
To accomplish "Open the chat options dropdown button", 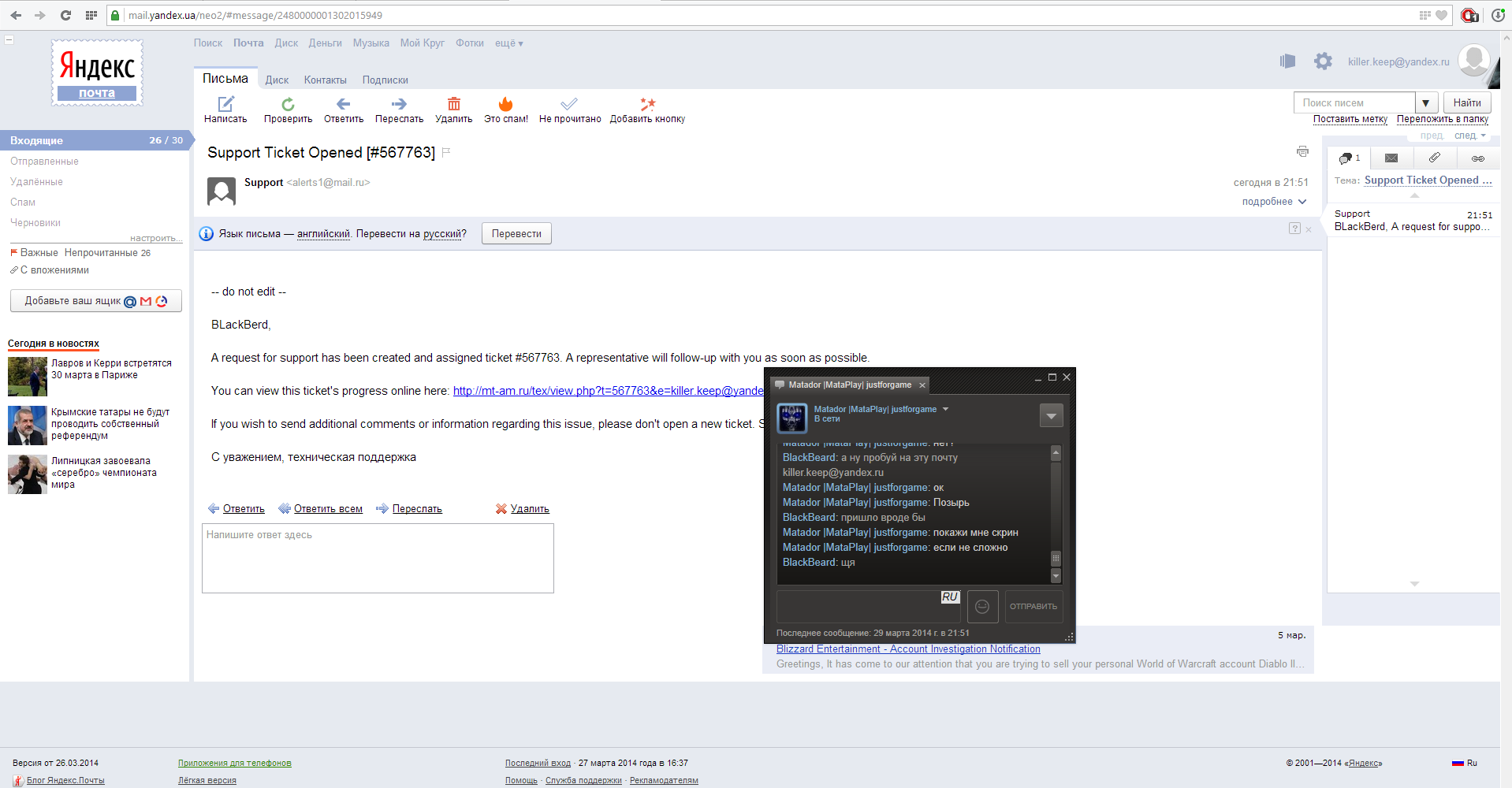I will coord(1051,415).
